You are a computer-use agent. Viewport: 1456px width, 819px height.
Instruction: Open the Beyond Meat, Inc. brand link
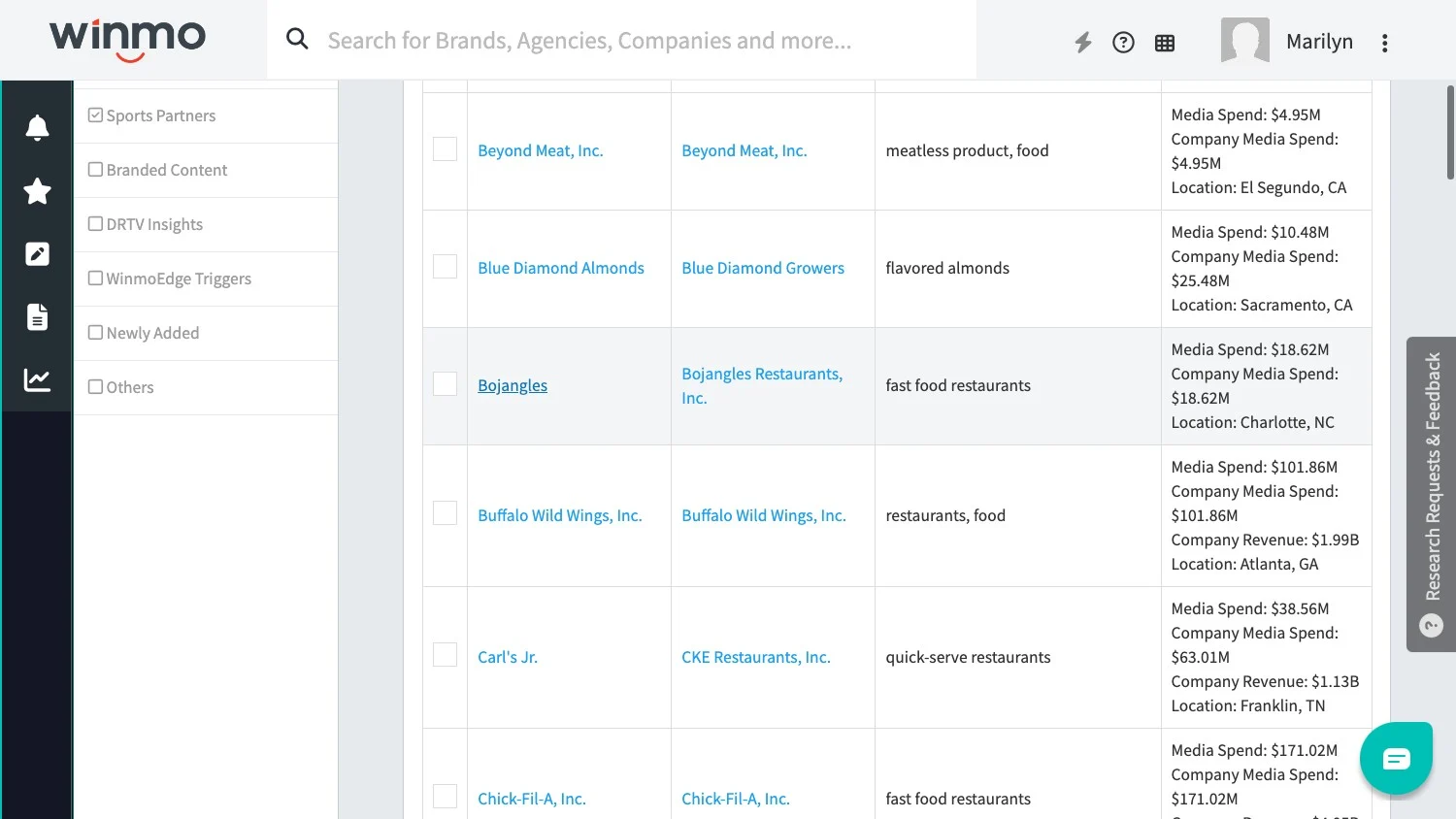[541, 150]
